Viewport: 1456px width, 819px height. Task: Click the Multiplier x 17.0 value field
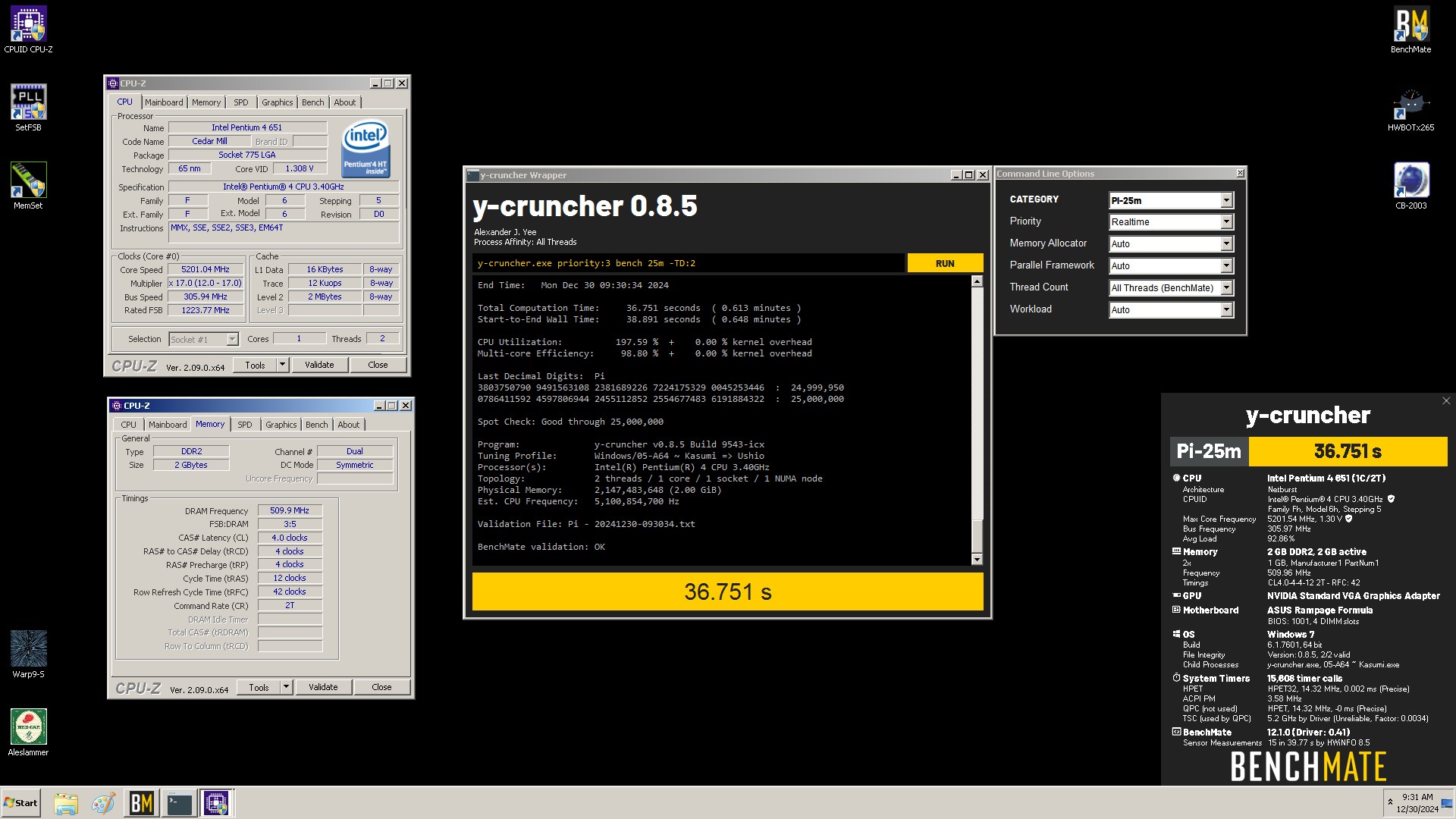tap(206, 283)
